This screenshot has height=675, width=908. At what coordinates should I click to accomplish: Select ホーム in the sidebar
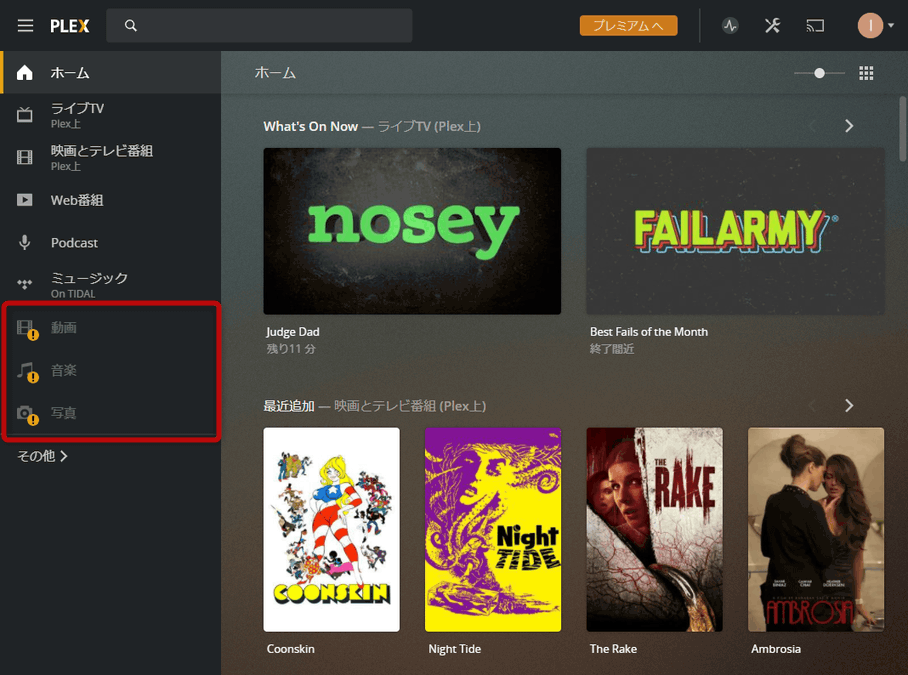click(111, 72)
